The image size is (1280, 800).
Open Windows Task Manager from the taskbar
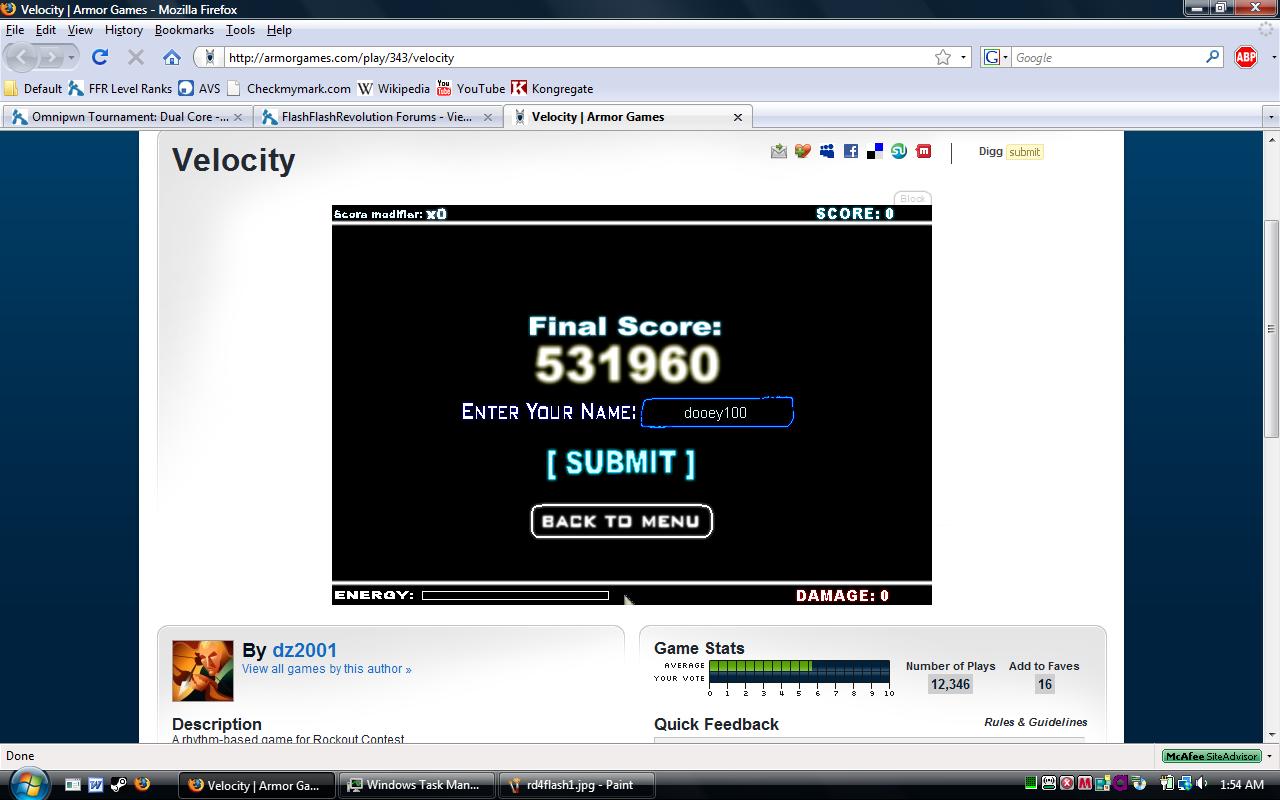click(419, 785)
